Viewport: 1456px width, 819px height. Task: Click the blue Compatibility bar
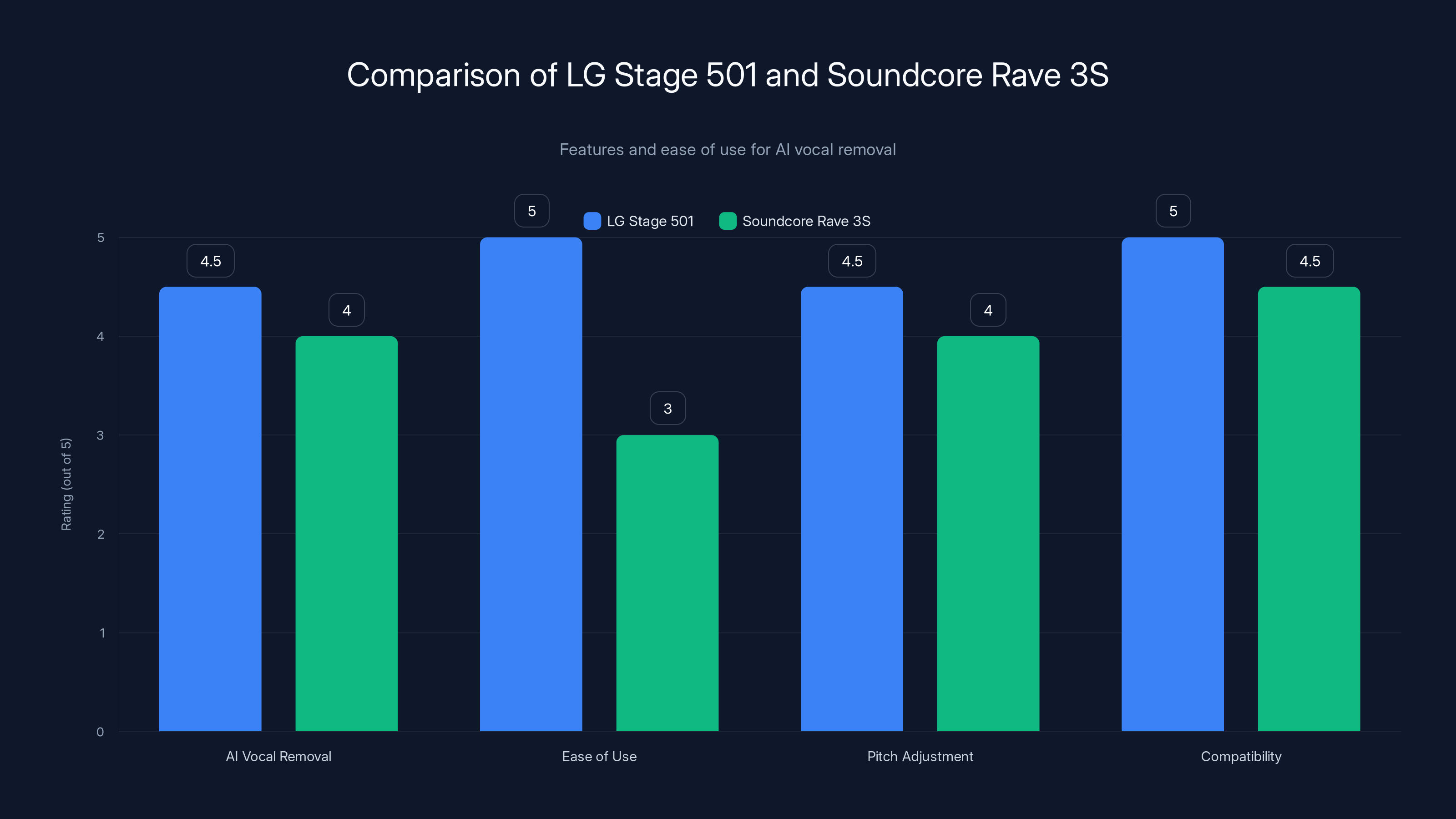pyautogui.click(x=1172, y=486)
